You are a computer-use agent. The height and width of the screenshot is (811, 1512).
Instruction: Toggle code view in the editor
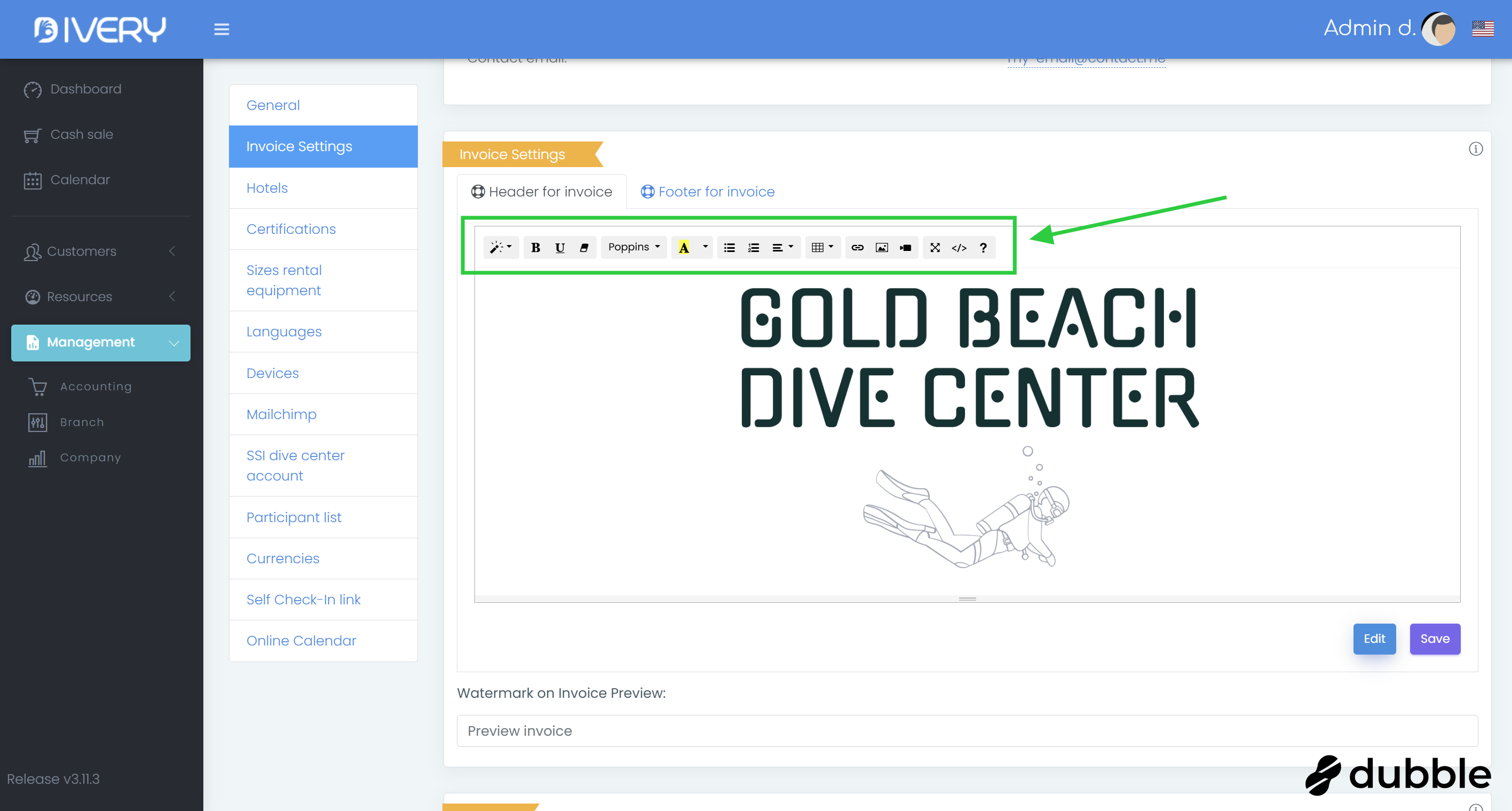[x=959, y=247]
